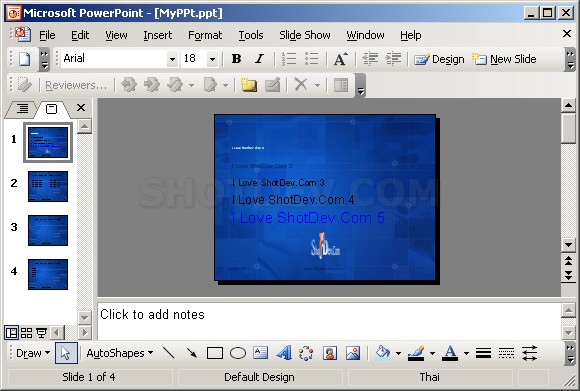Open the Slide Show menu
Screen dimensions: 580x391
tap(305, 35)
